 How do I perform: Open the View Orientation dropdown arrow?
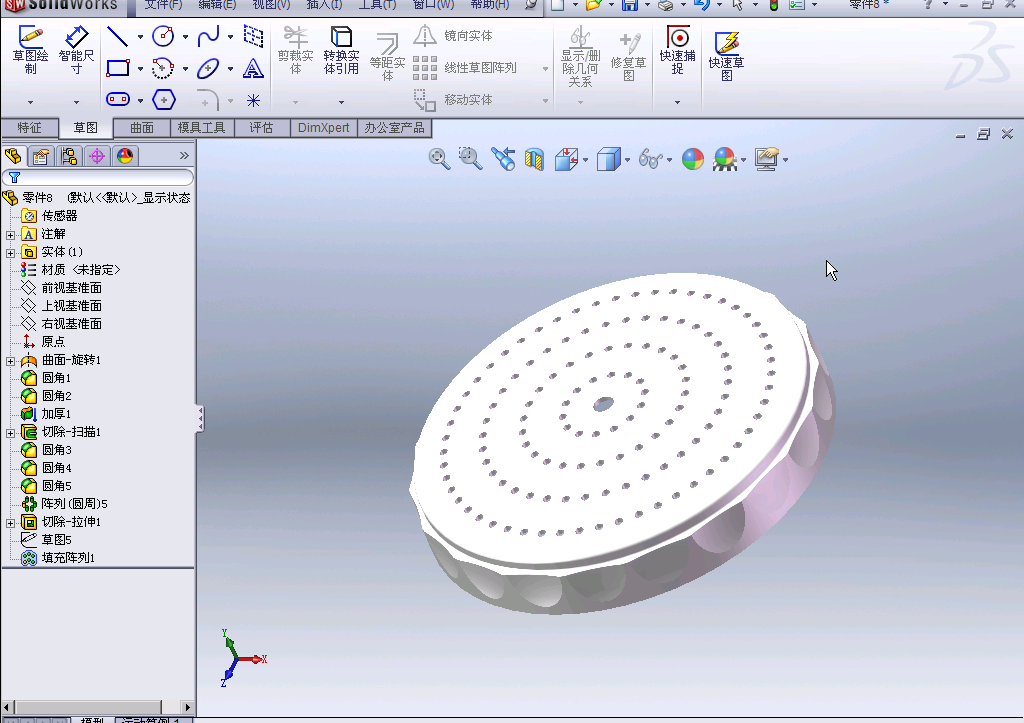pyautogui.click(x=586, y=159)
